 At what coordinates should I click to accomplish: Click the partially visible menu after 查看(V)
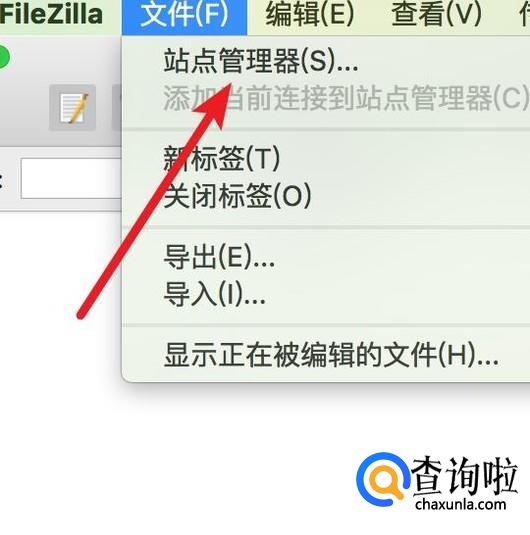coord(524,15)
